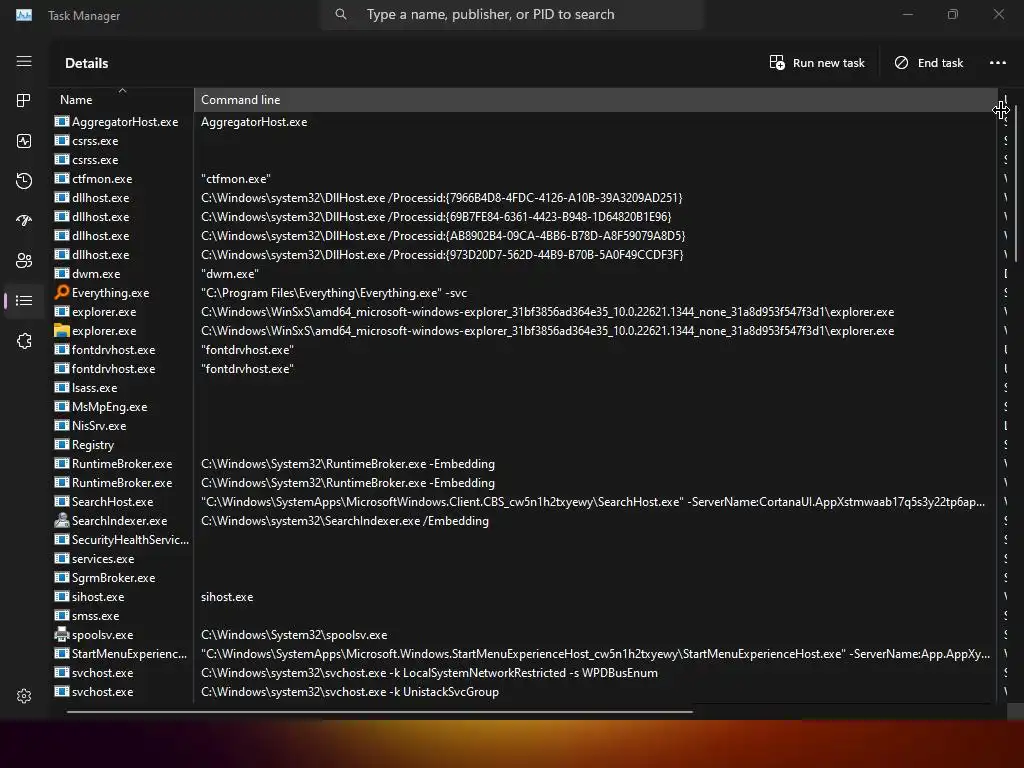
Task: Sort by Name column header
Action: (121, 100)
